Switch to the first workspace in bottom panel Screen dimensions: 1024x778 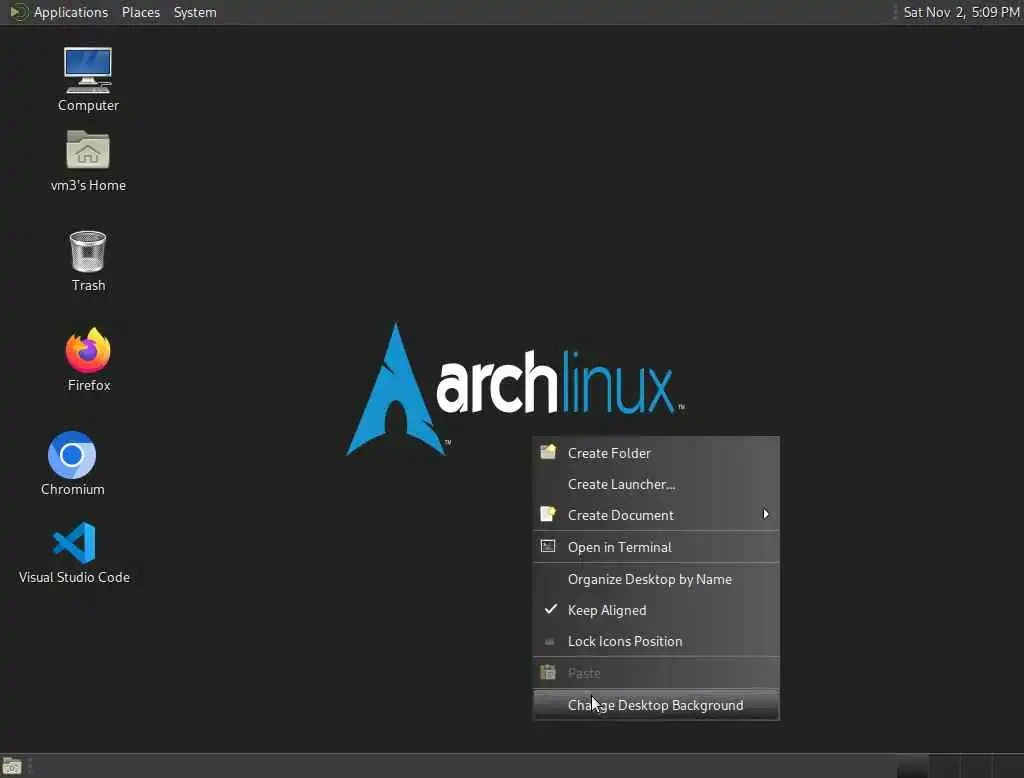(x=912, y=766)
